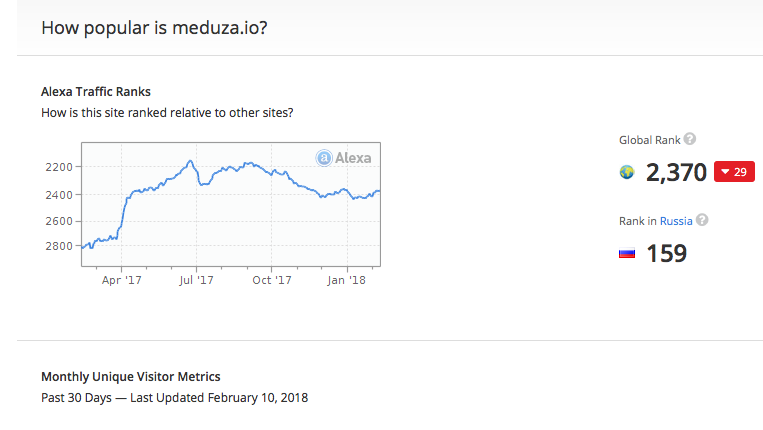Click the How popular is meduza.io heading
This screenshot has width=763, height=430.
coord(154,28)
